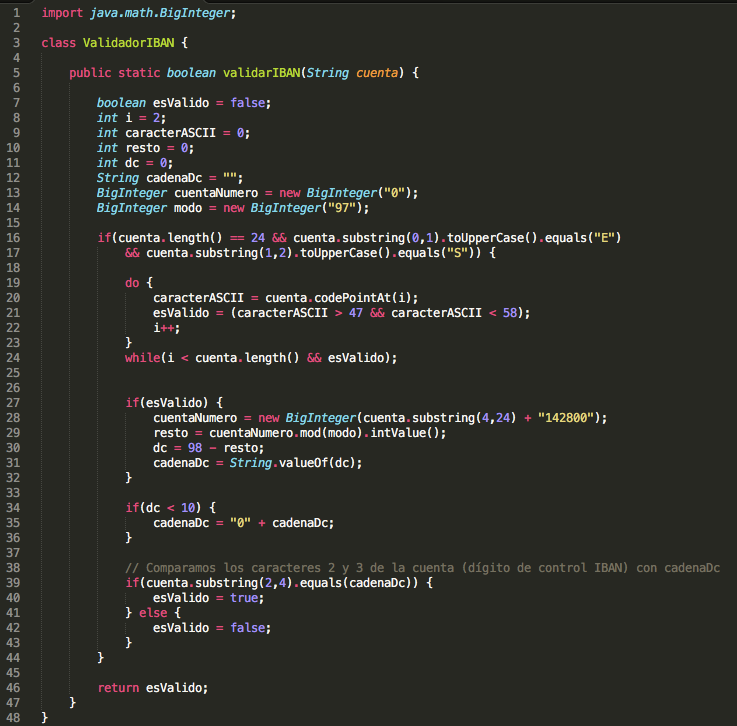Click String.valueOf(dc) call
Viewport: 737px width, 726px height.
[x=295, y=463]
